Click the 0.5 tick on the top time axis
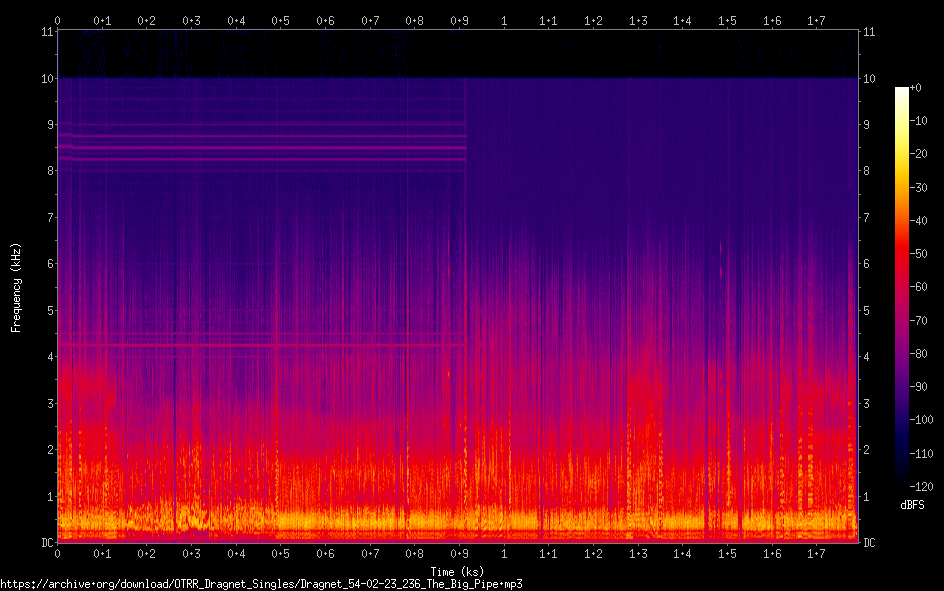This screenshot has width=944, height=591. 281,20
